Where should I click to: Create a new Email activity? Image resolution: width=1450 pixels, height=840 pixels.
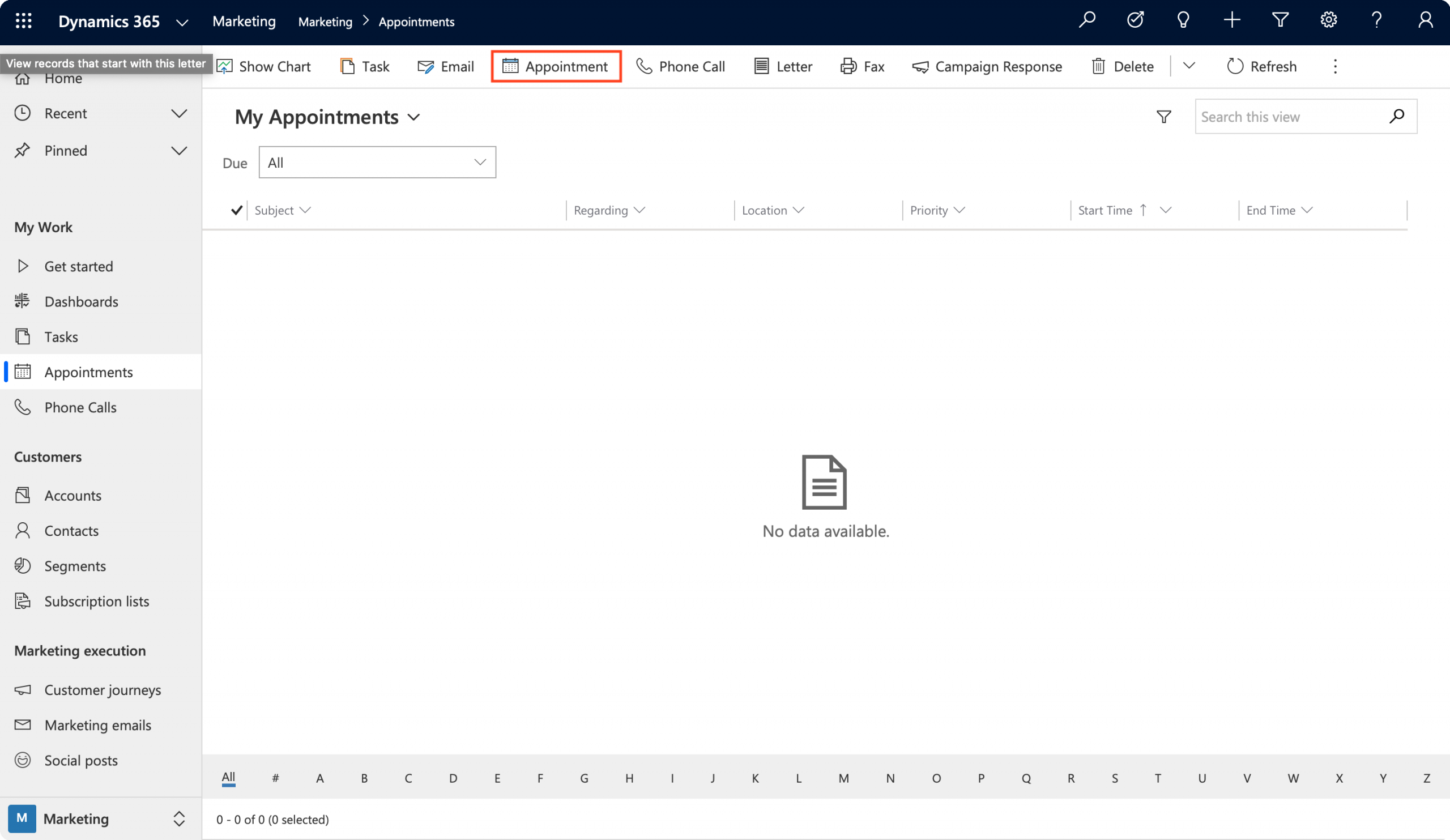[x=446, y=67]
